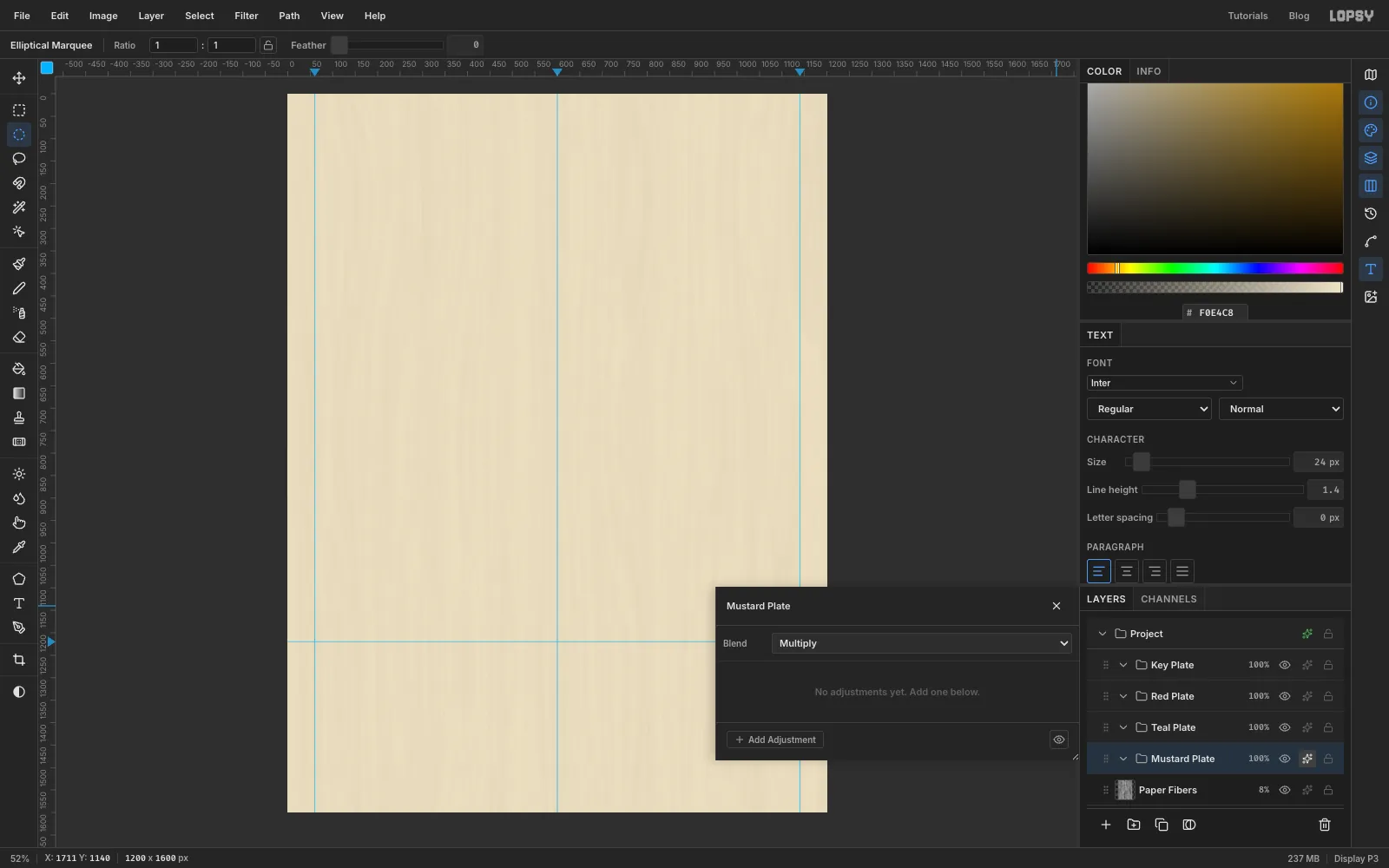Hide the Key Plate layer
1389x868 pixels.
(1285, 665)
